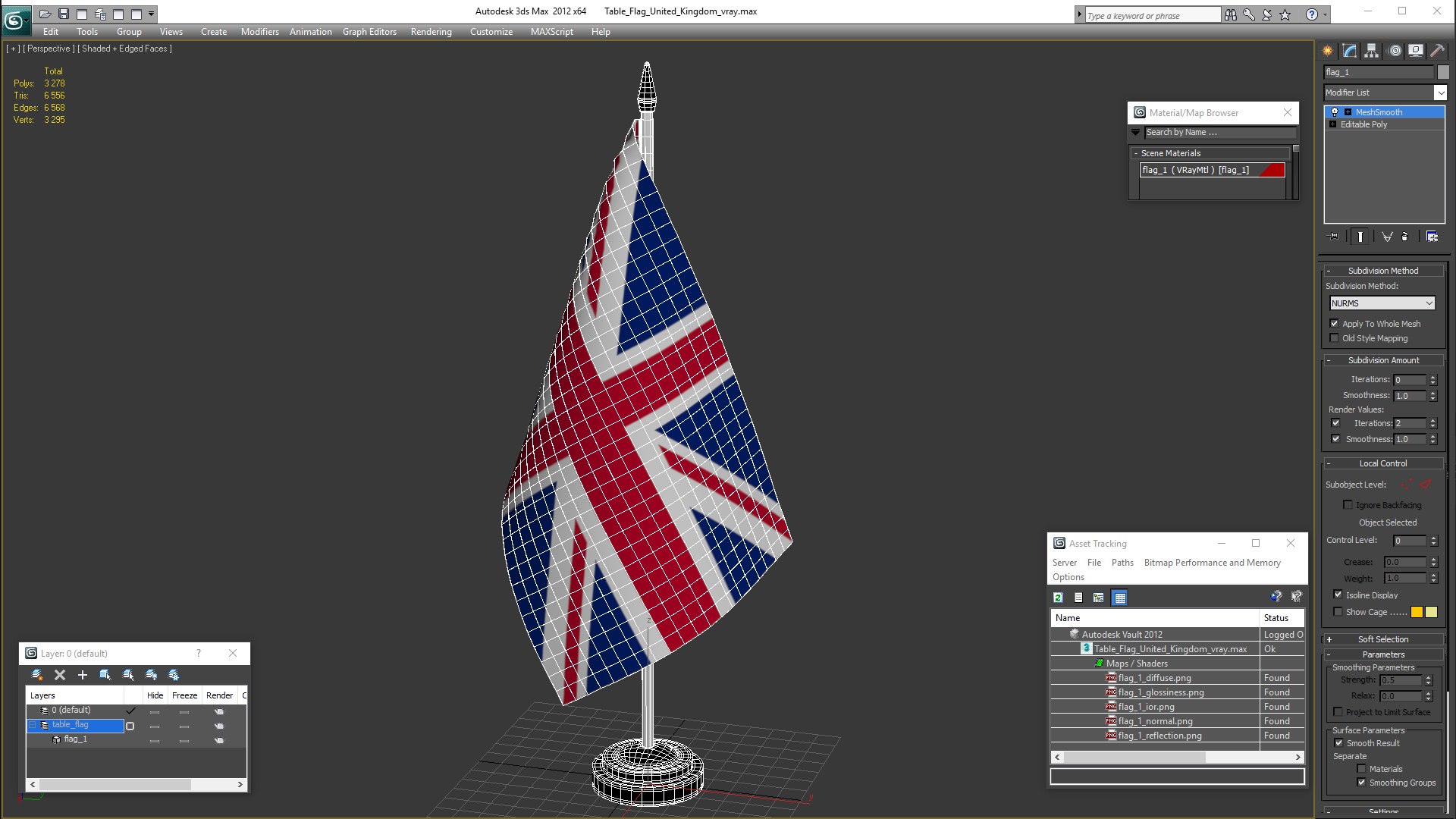Screen dimensions: 1456x819
Task: Click the orange Show Cage color swatch
Action: [x=1417, y=612]
